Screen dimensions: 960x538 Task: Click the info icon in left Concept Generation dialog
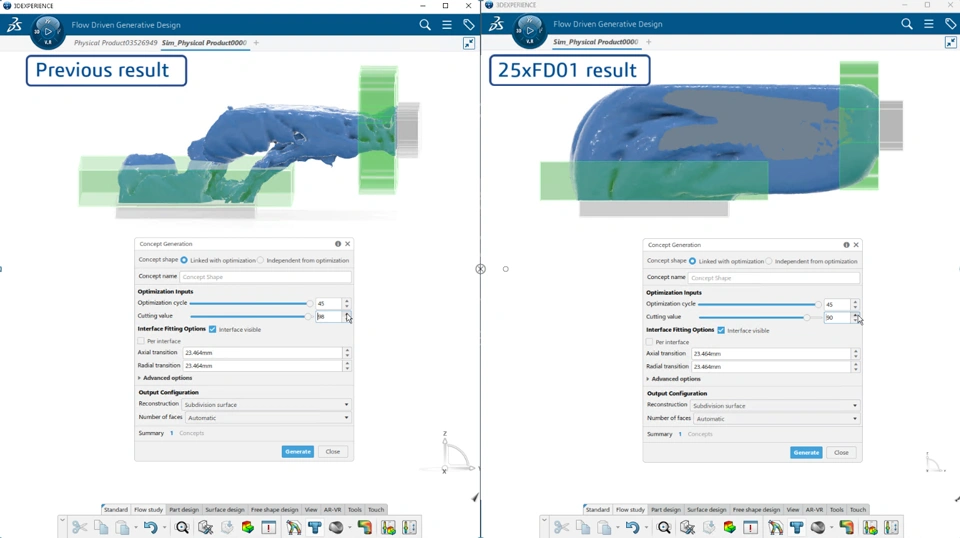click(x=338, y=244)
